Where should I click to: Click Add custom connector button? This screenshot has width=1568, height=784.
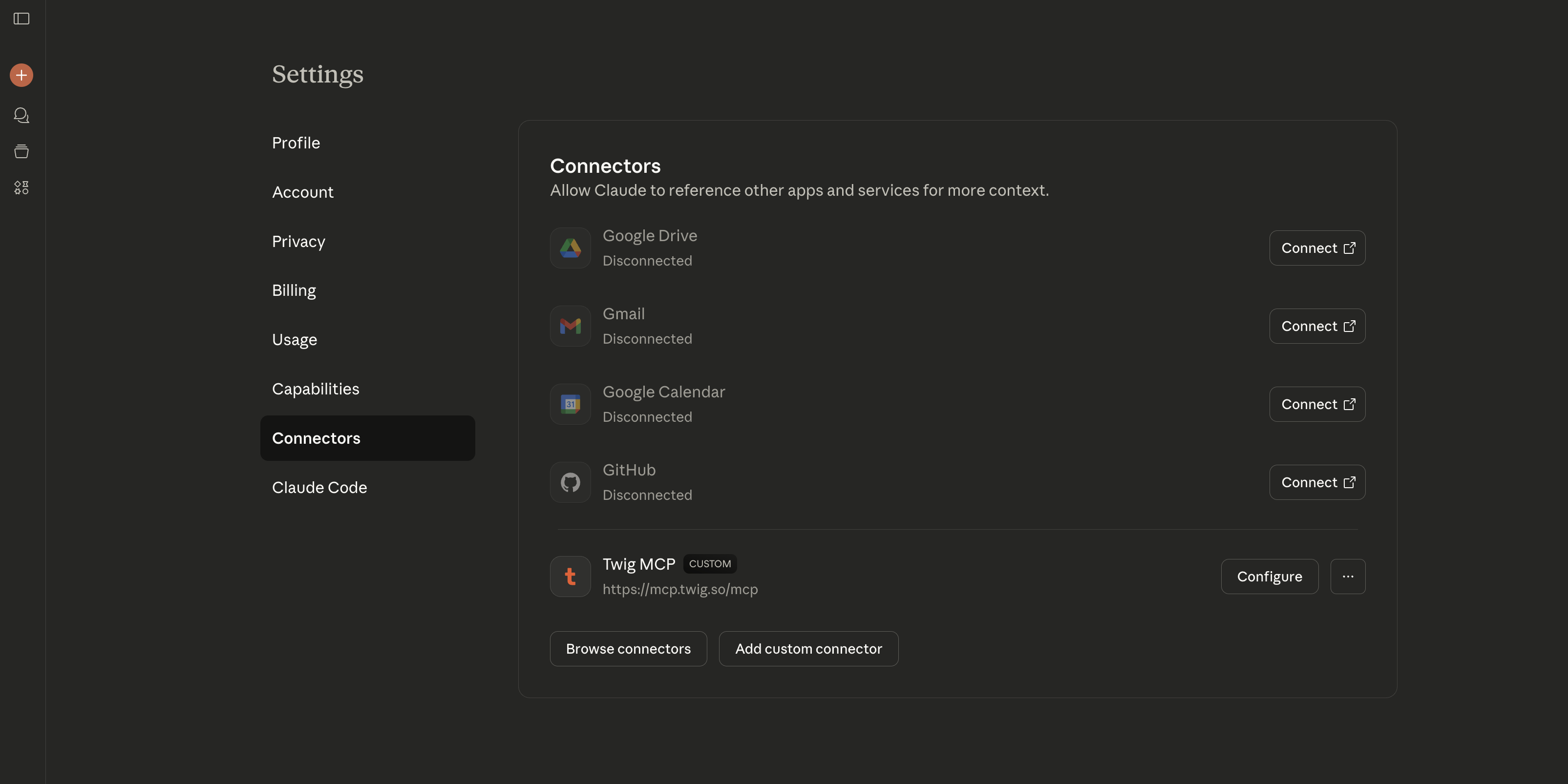click(808, 648)
